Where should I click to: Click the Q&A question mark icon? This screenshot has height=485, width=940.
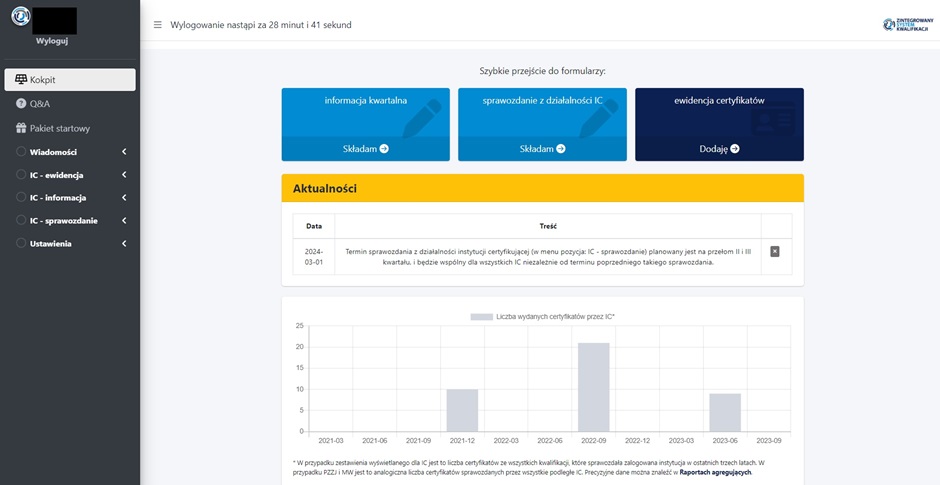(21, 104)
